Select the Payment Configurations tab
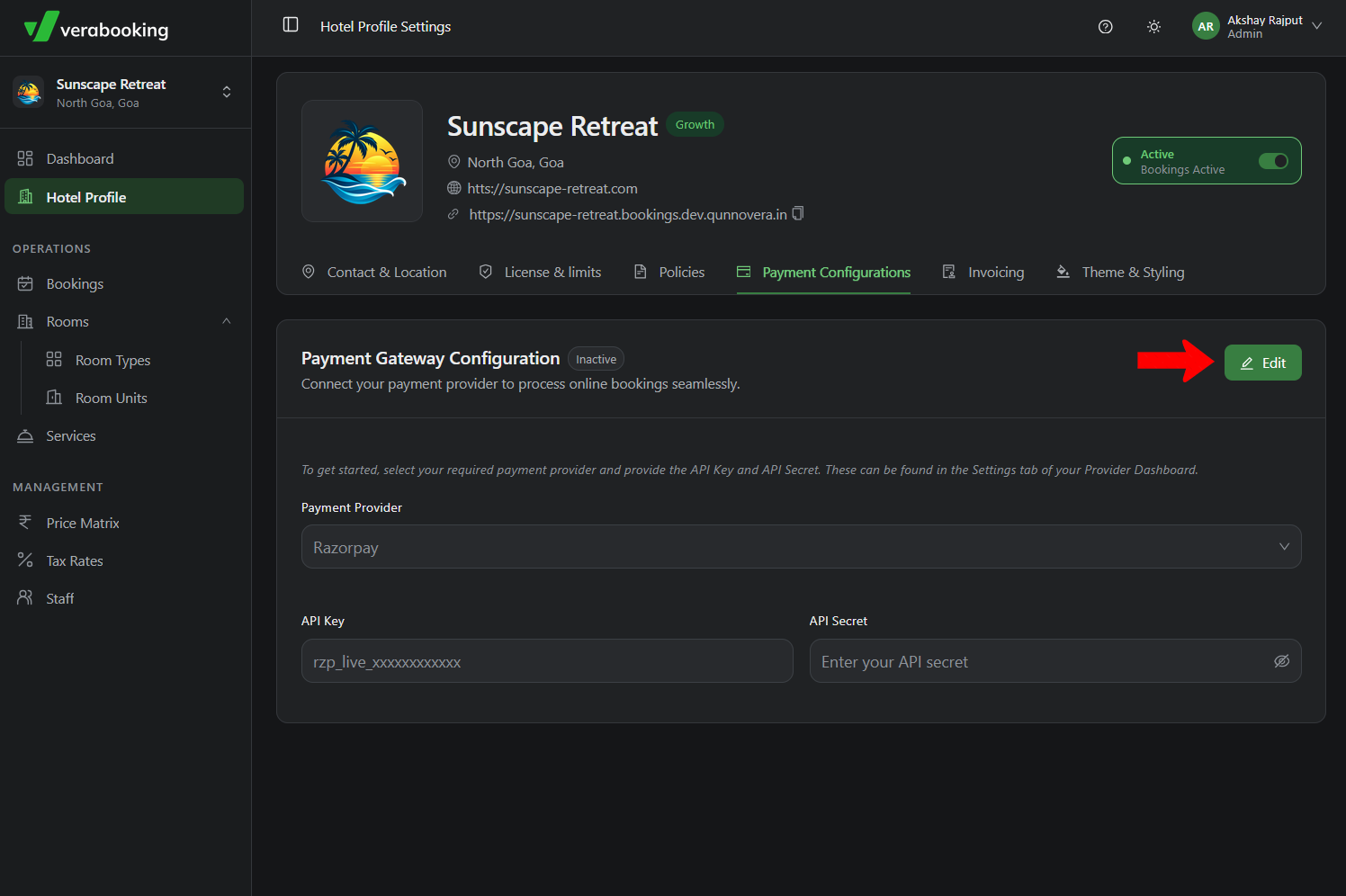The image size is (1346, 896). 823,273
